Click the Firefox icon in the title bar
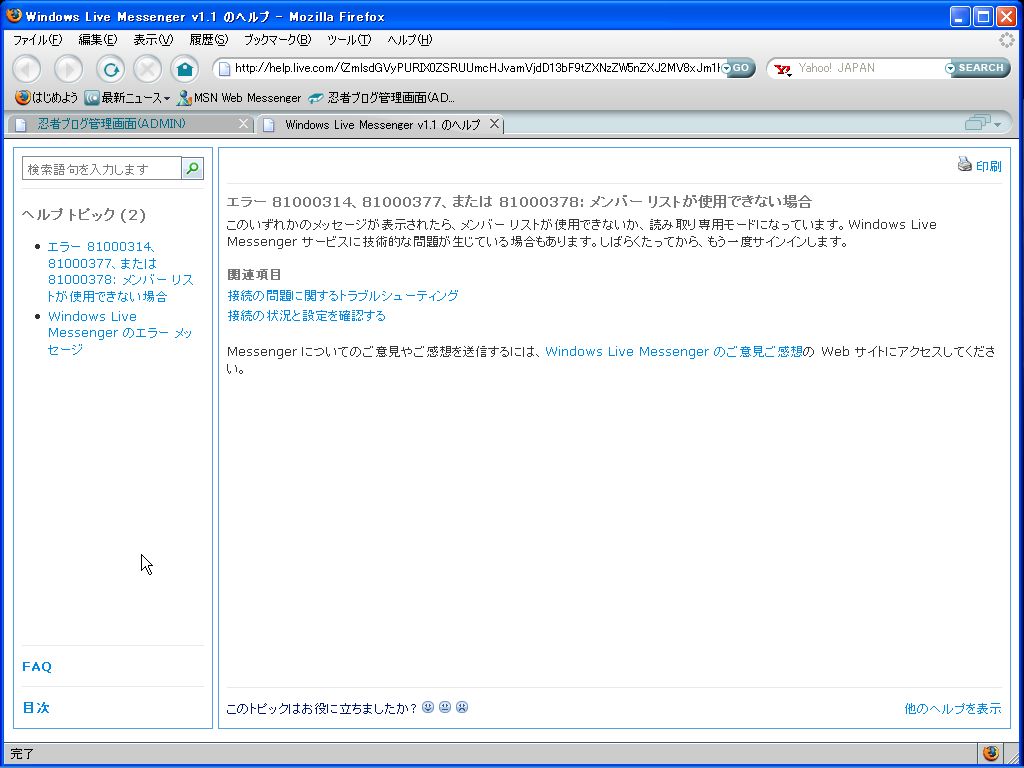1024x768 pixels. pos(14,15)
